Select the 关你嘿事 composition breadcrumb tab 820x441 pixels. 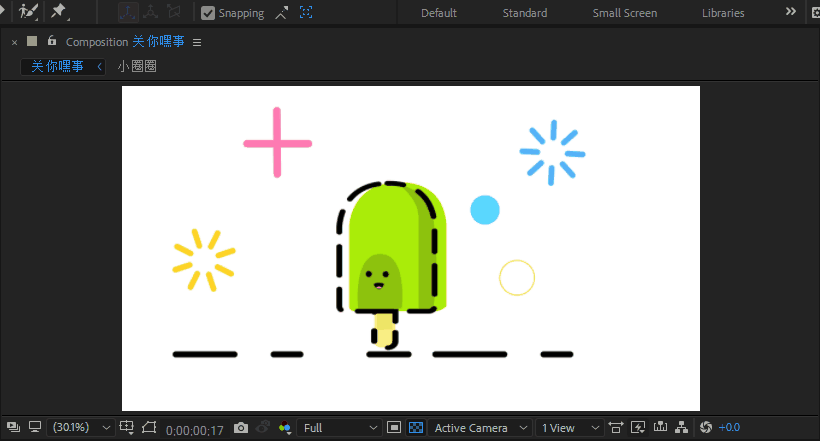click(58, 66)
